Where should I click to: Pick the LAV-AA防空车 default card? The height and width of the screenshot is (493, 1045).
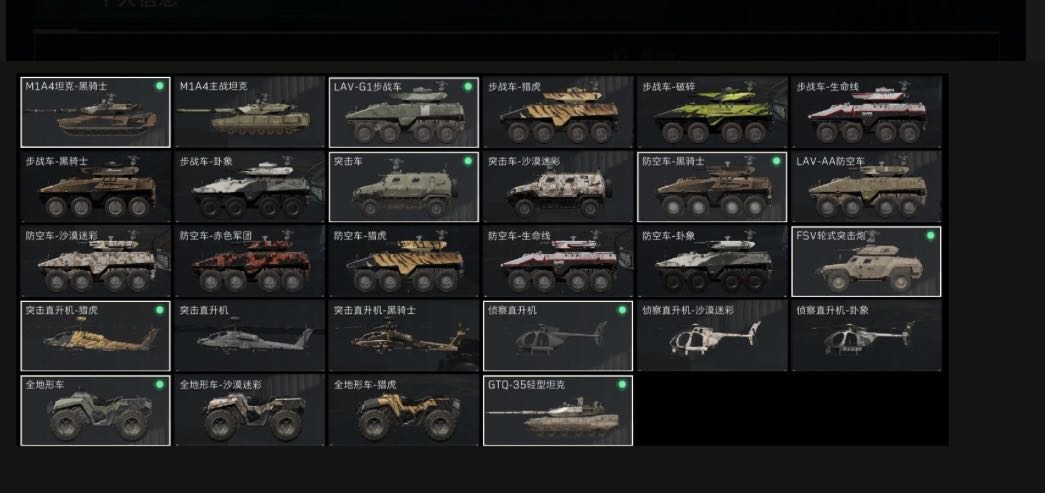tap(866, 187)
